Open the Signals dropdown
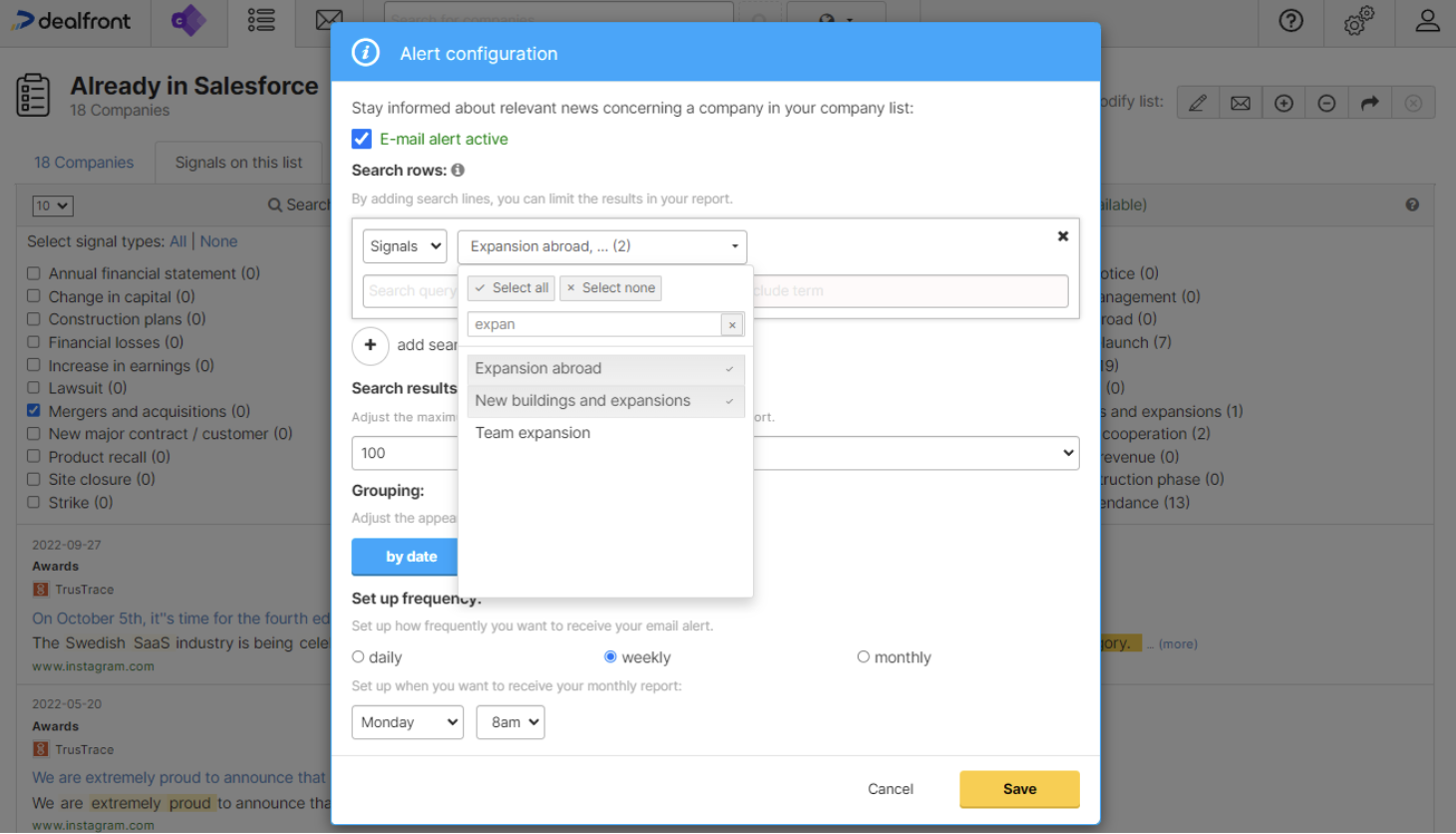This screenshot has height=834, width=1456. tap(404, 245)
